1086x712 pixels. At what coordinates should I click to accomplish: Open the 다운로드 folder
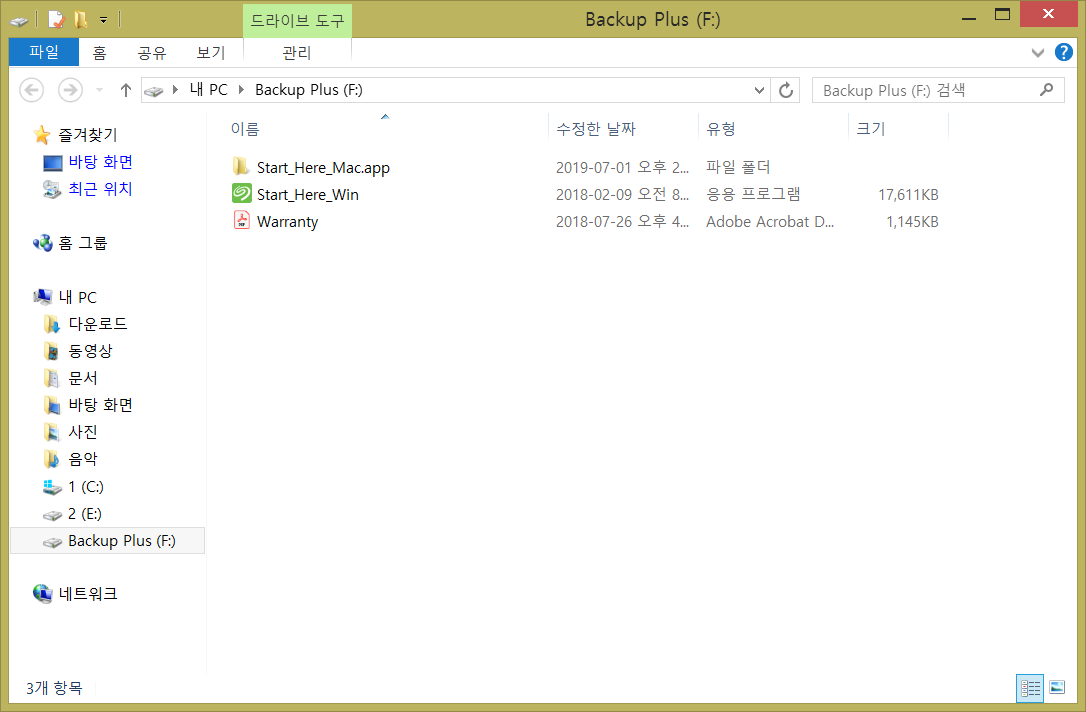click(98, 323)
